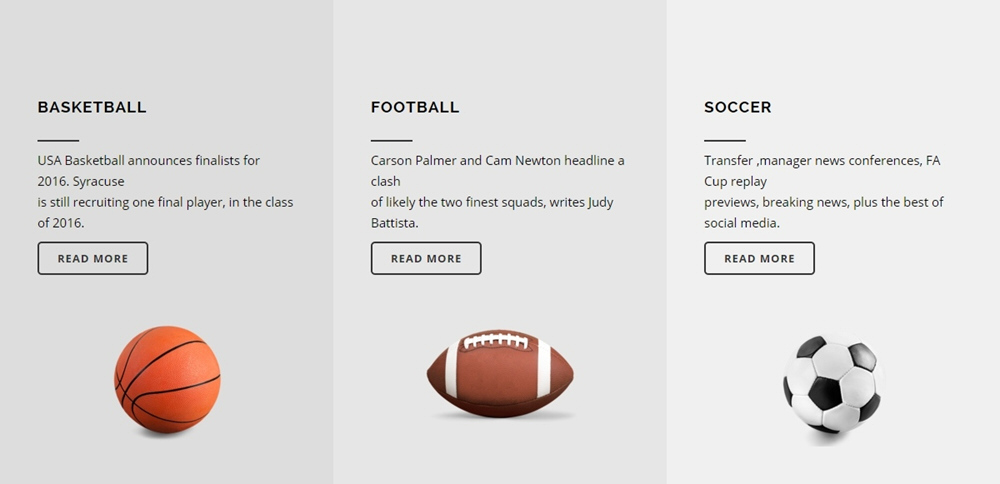Click divider line under BASKETBALL heading
1000x484 pixels.
[58, 140]
